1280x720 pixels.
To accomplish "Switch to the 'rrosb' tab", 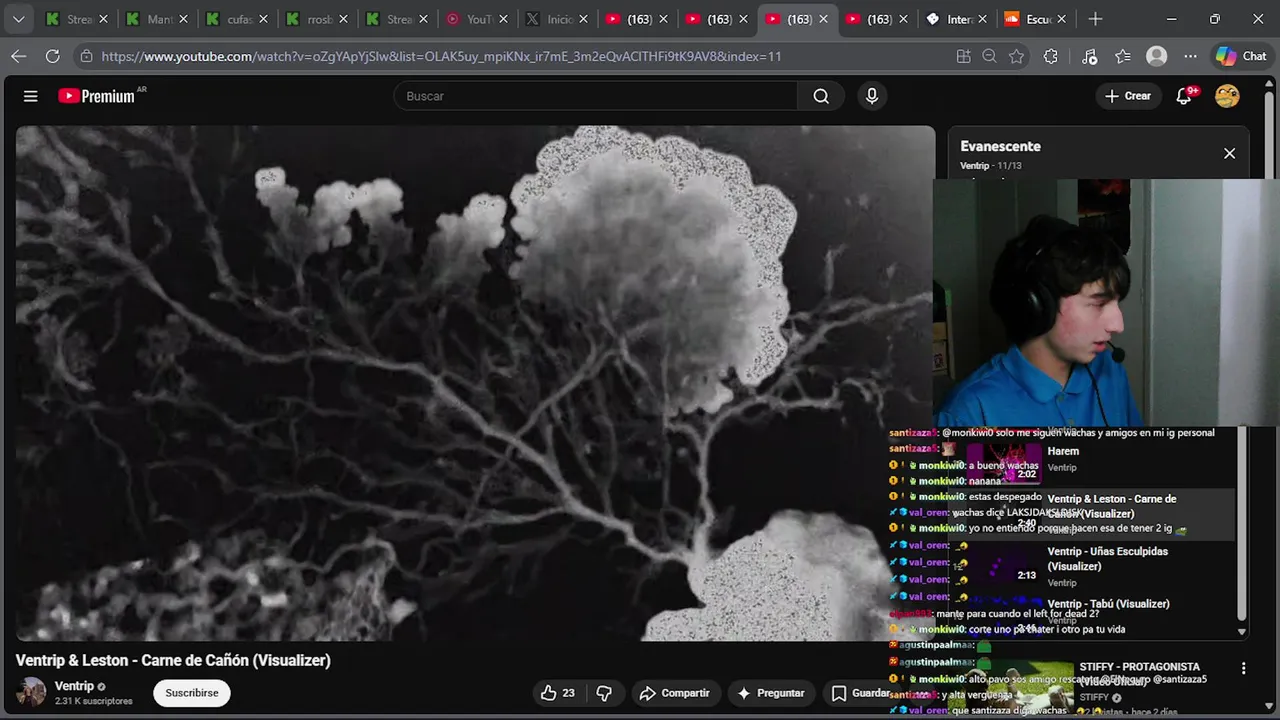I will pyautogui.click(x=317, y=19).
